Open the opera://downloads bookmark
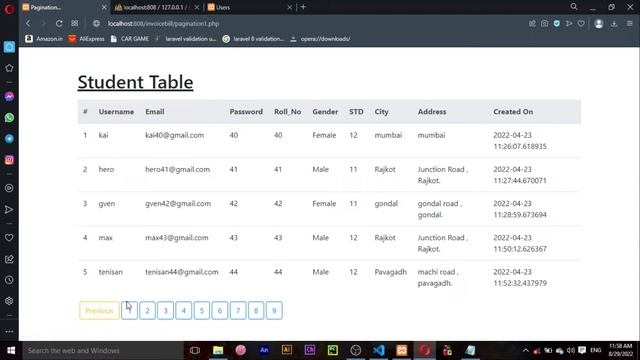The width and height of the screenshot is (640, 360). (320, 39)
